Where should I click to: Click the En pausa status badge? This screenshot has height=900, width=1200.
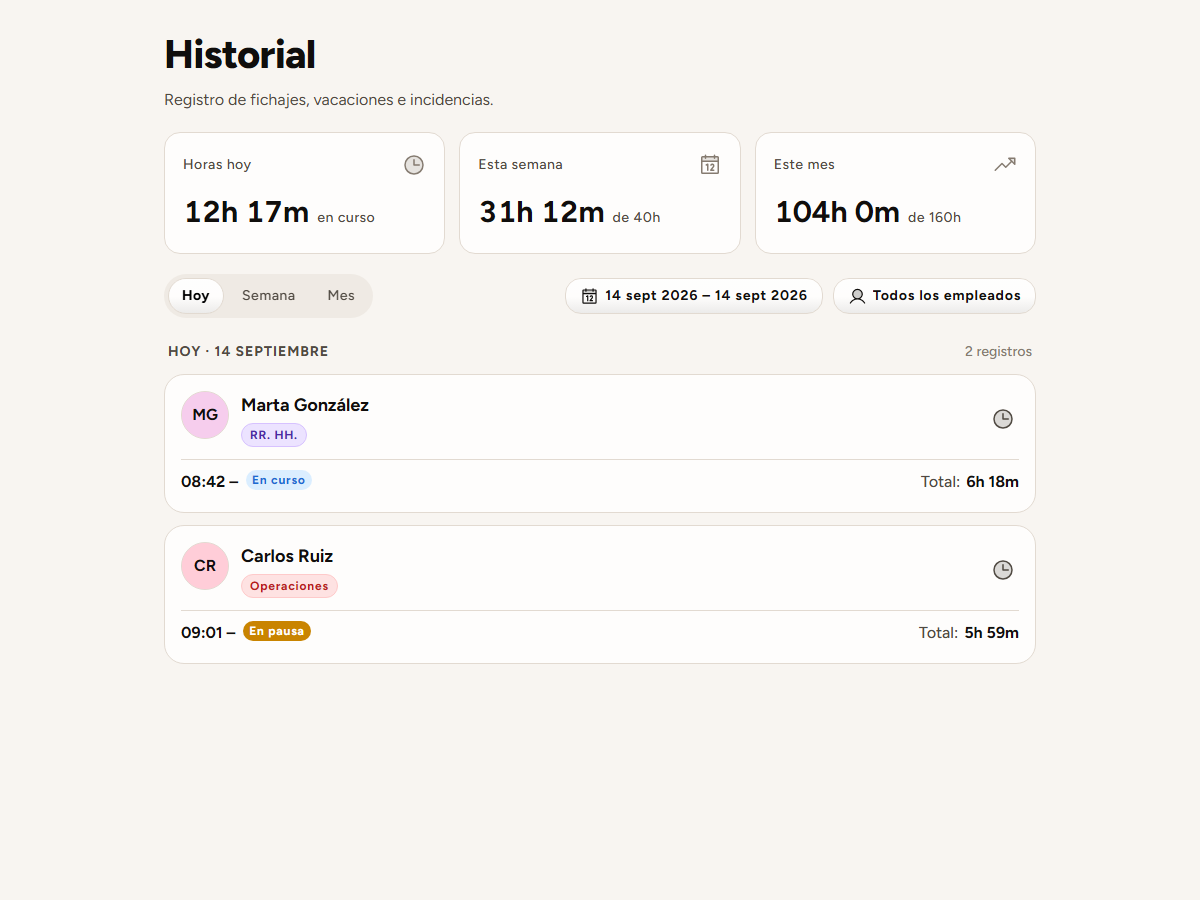(x=277, y=631)
